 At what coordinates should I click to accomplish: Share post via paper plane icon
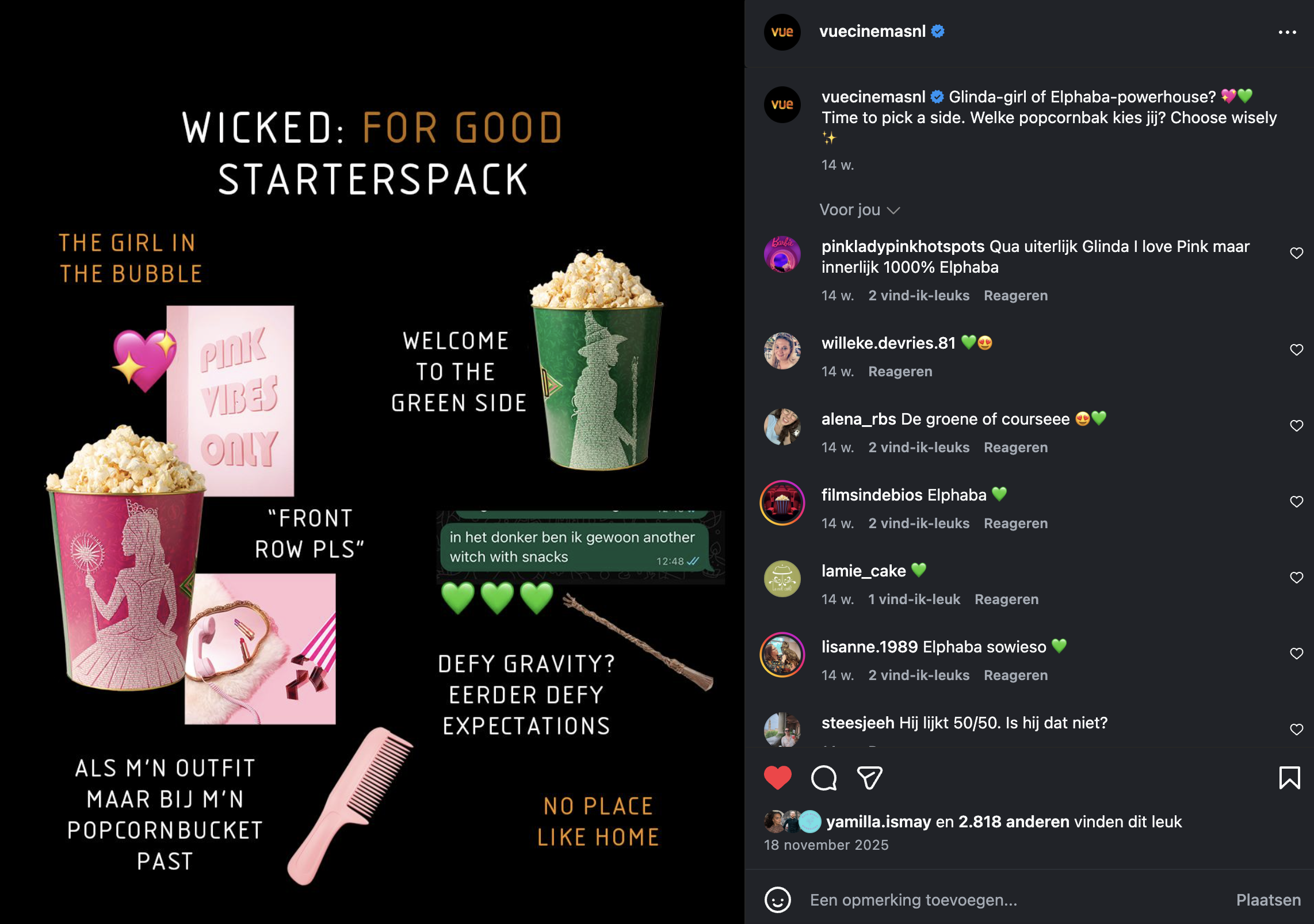(869, 778)
